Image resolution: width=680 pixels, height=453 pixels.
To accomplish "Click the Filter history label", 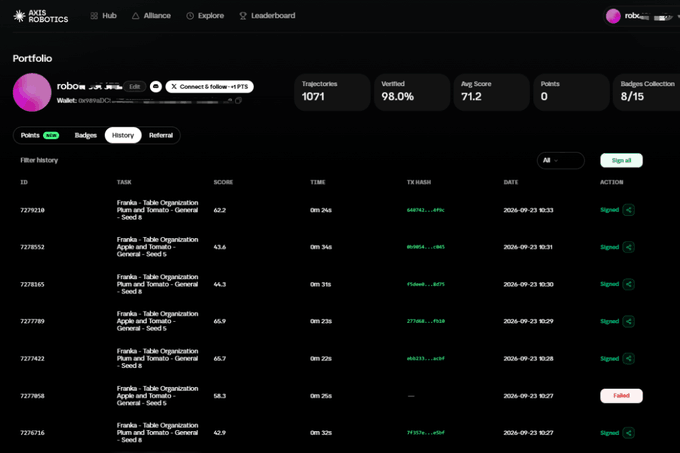I will coord(39,160).
